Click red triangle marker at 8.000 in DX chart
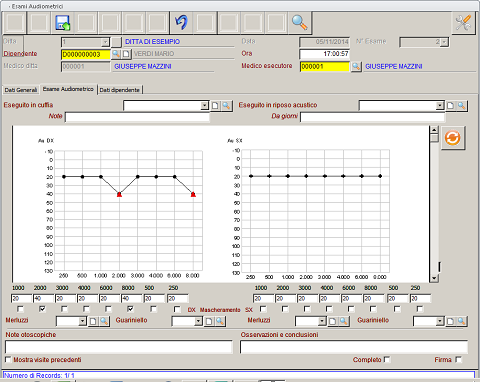Viewport: 480px width, 382px height. tap(193, 194)
